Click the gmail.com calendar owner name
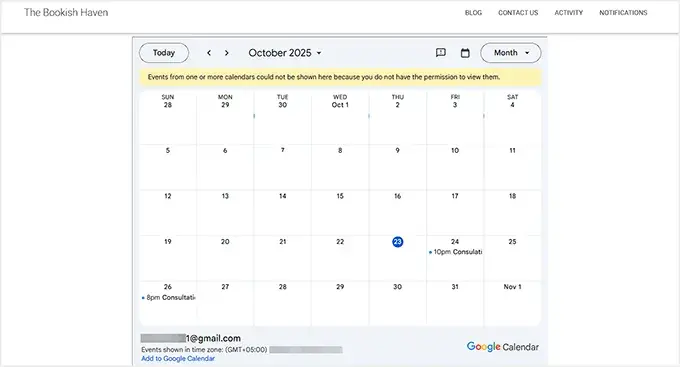This screenshot has height=367, width=680. point(191,338)
